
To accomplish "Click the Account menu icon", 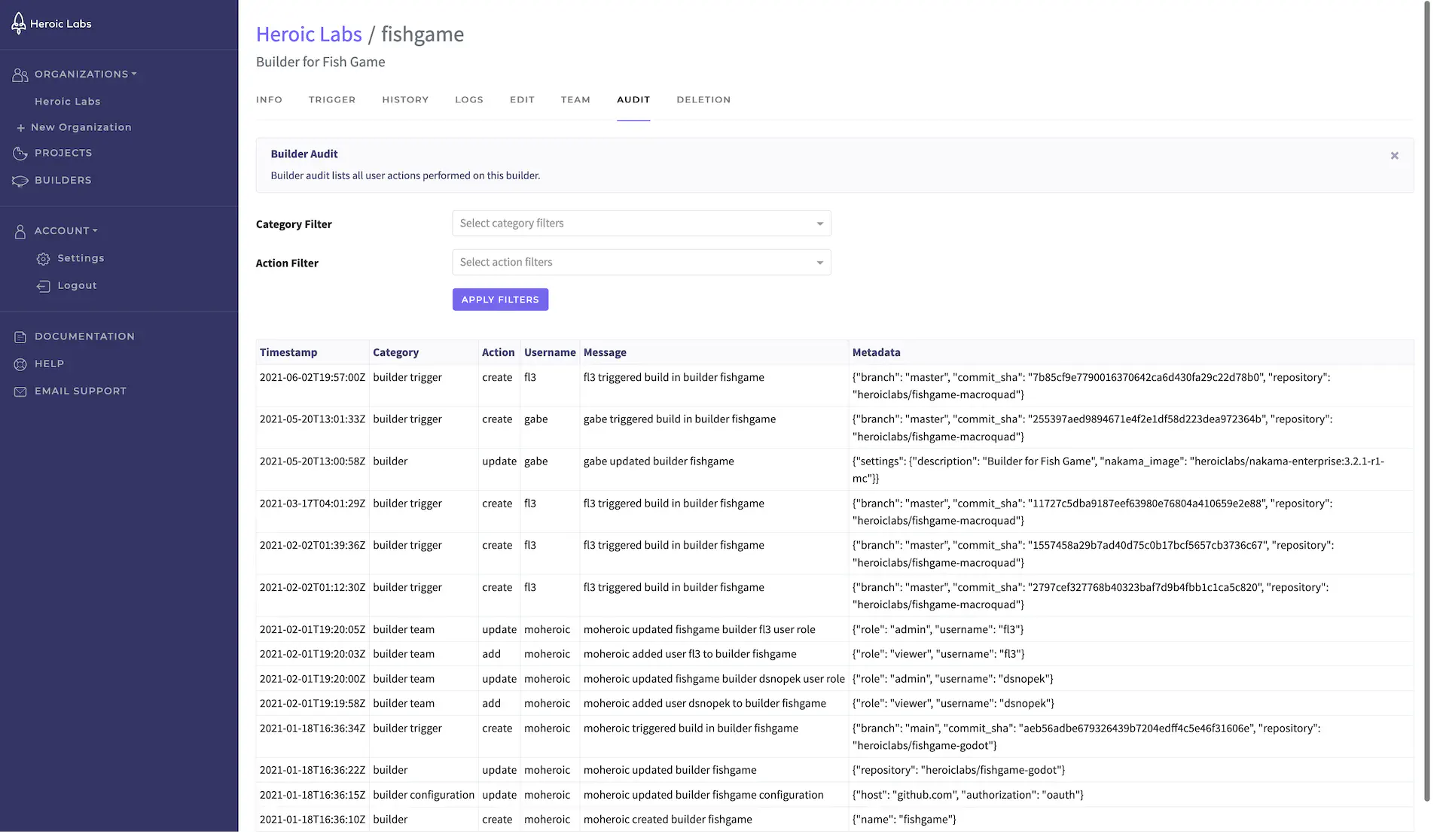I will click(x=20, y=231).
